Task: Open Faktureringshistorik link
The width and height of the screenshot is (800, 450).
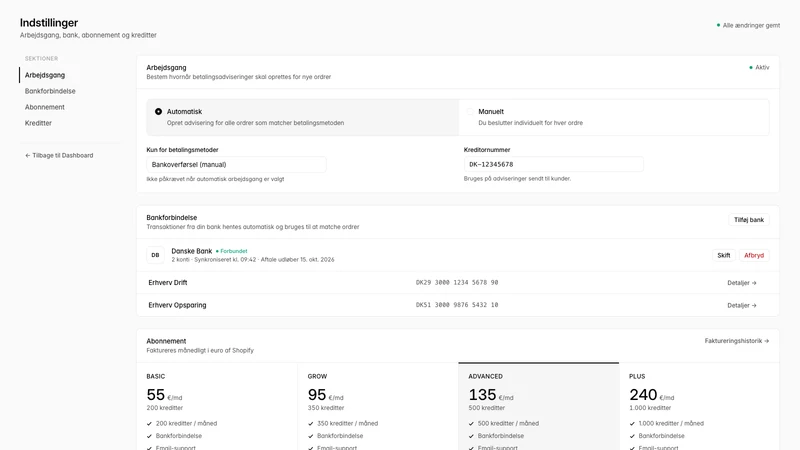Action: point(737,341)
